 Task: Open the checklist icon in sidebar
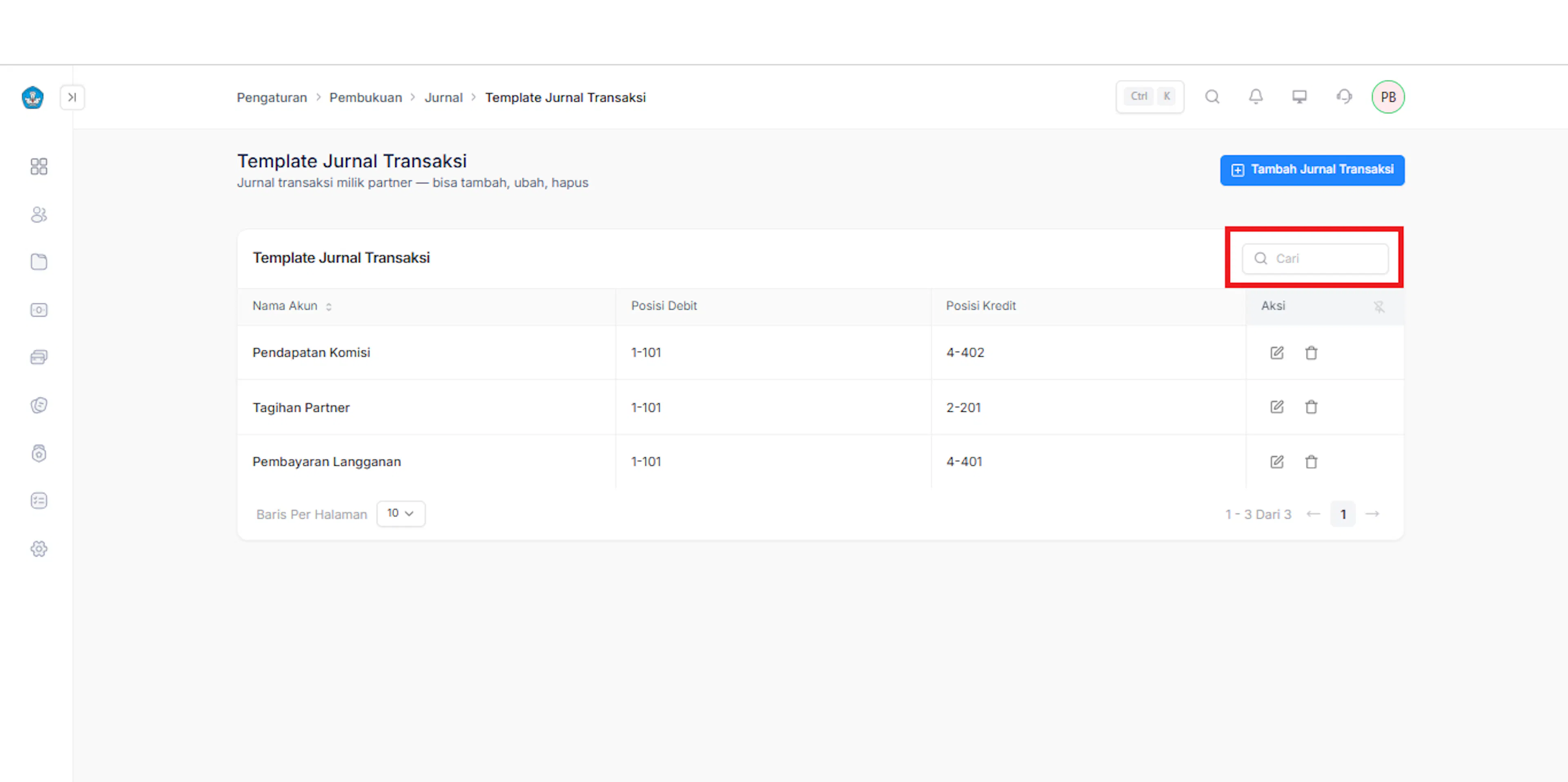coord(39,500)
